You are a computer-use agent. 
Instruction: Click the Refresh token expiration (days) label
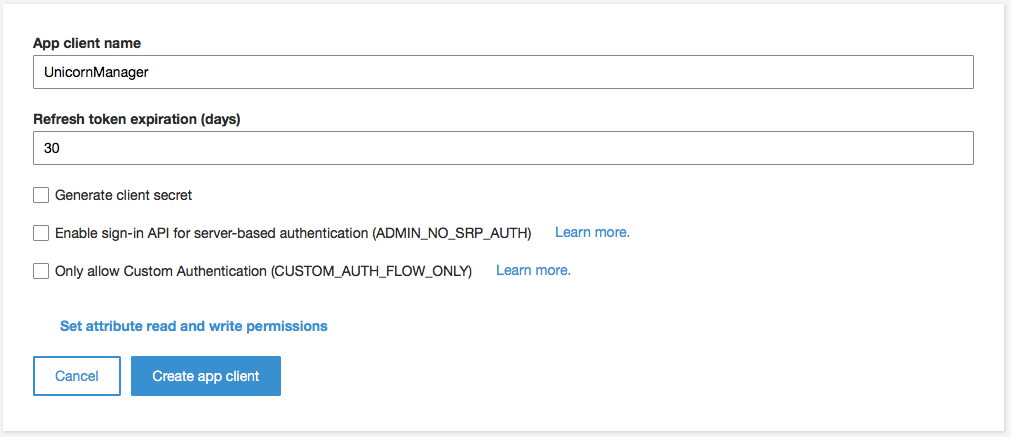137,120
